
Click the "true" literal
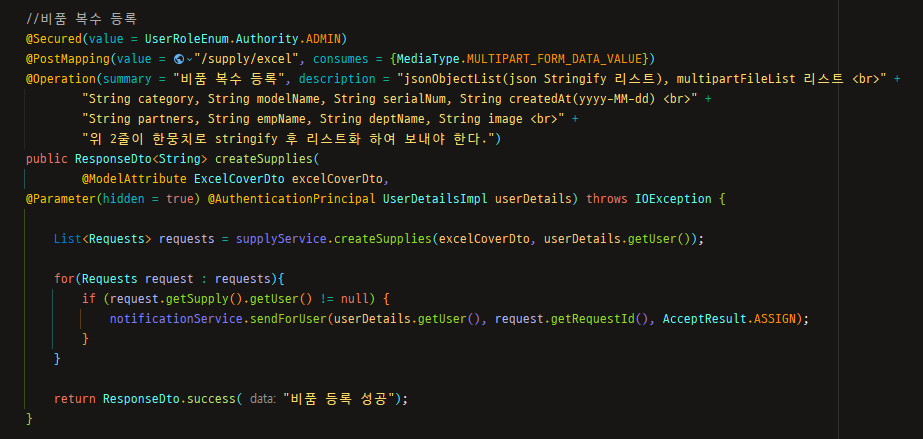coord(180,199)
